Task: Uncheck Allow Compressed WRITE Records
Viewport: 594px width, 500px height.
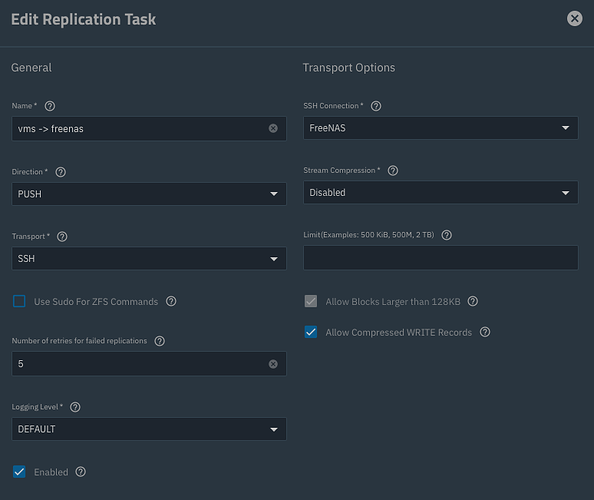Action: point(311,332)
